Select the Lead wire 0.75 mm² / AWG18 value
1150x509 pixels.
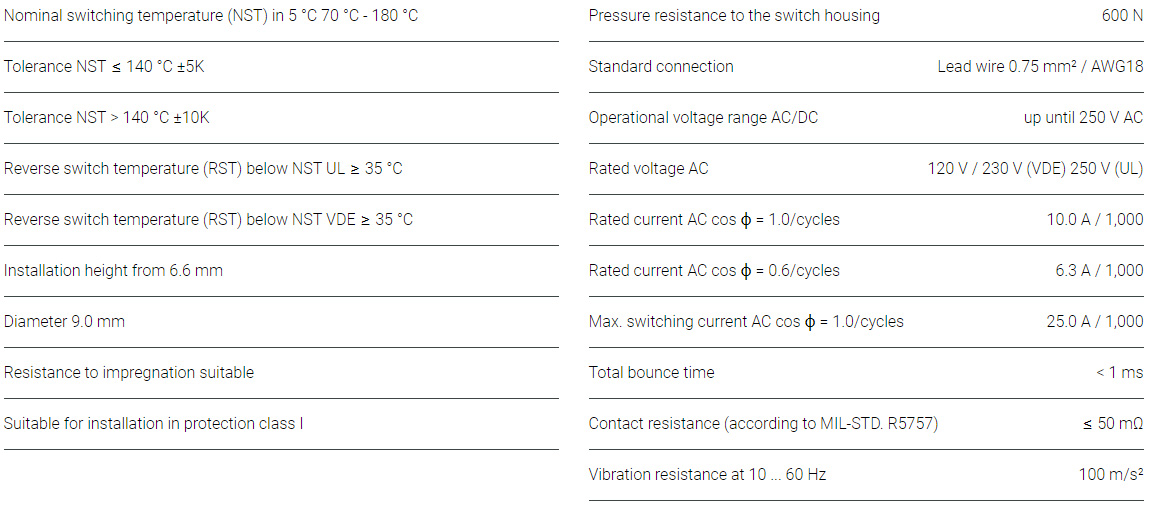coord(1040,67)
